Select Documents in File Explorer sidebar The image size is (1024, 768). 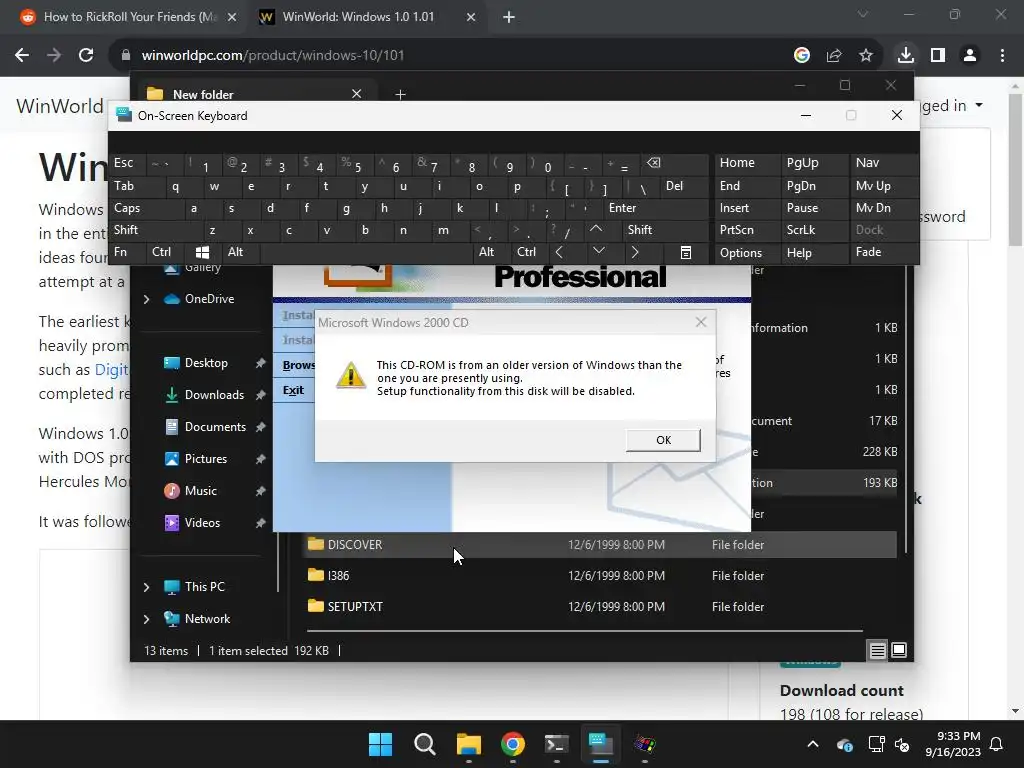pyautogui.click(x=215, y=427)
